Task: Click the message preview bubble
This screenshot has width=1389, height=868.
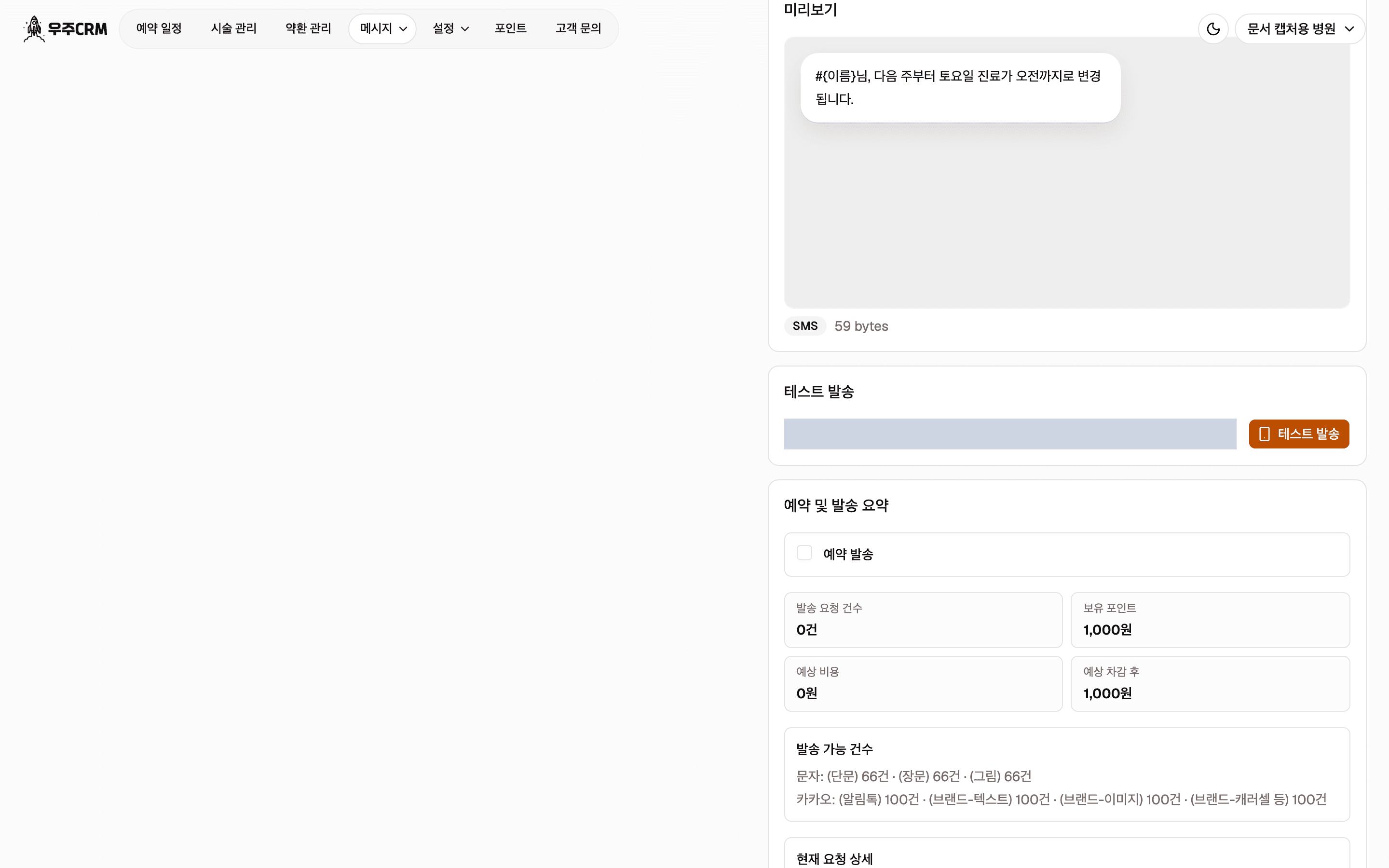Action: (x=960, y=88)
